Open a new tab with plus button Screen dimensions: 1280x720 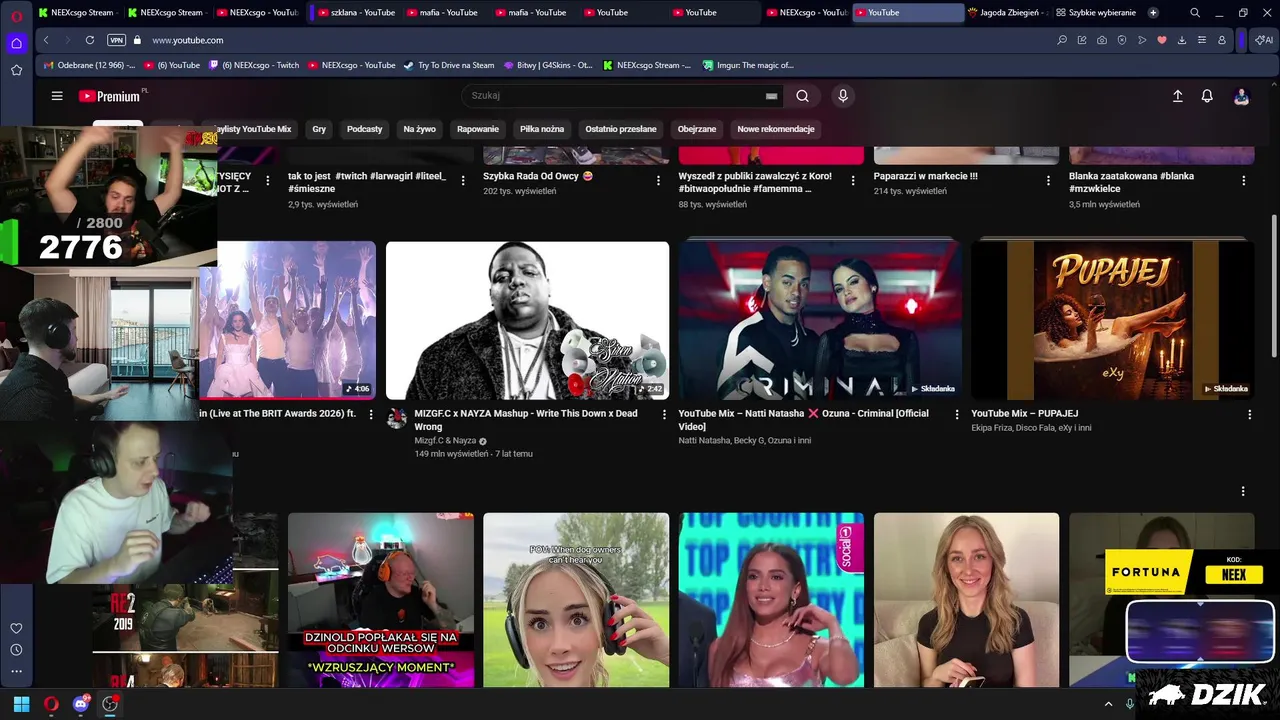tap(1153, 13)
